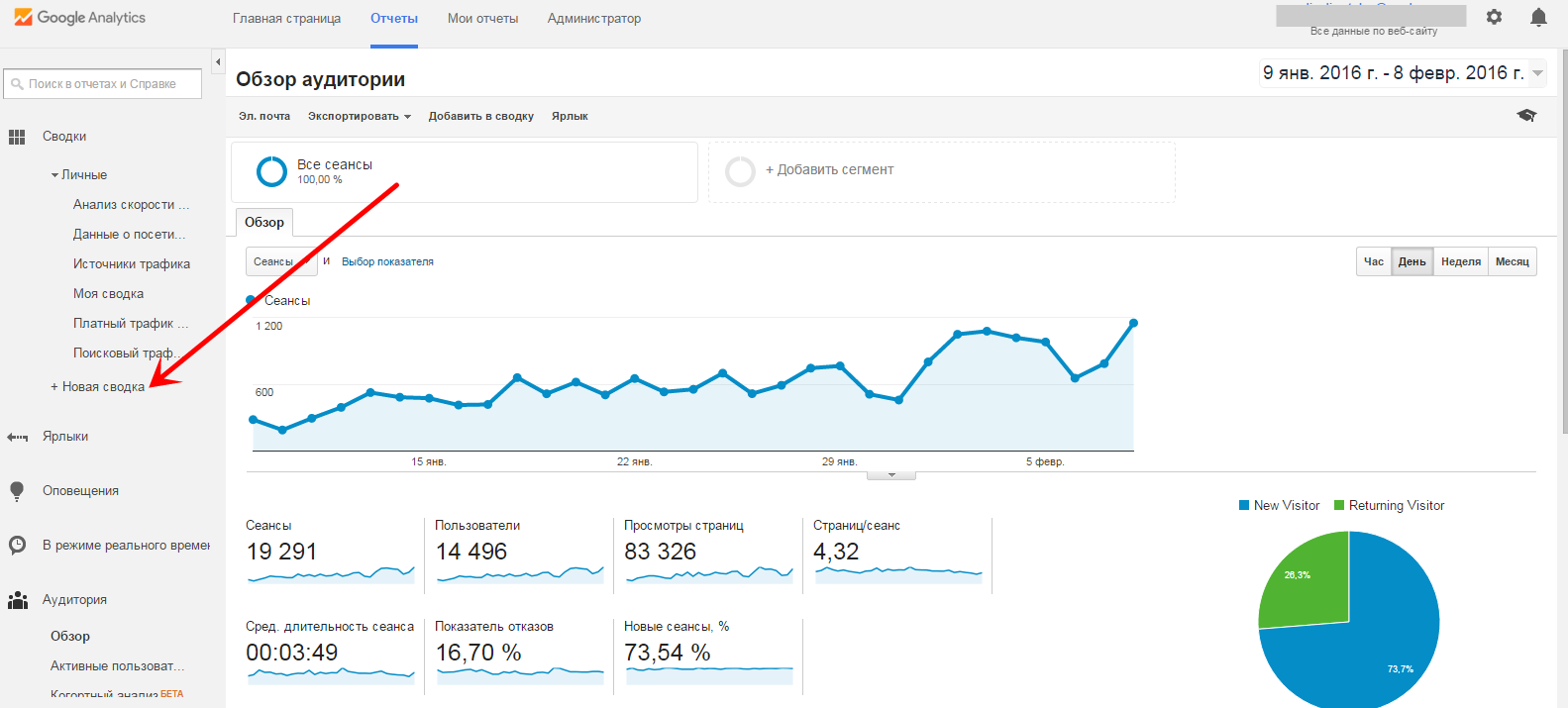Expand the Экспортировать dropdown menu
The height and width of the screenshot is (708, 1568).
click(359, 116)
